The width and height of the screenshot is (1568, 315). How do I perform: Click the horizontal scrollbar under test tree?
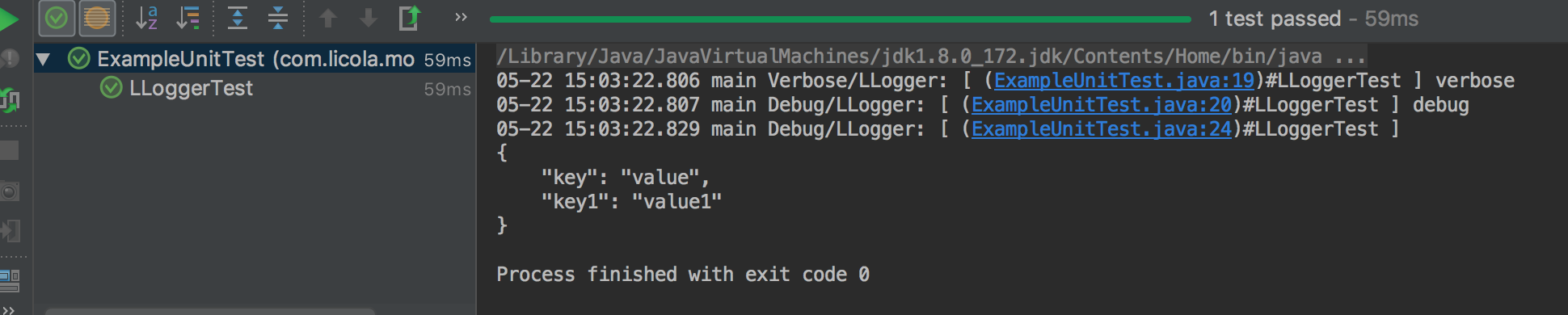(x=210, y=311)
